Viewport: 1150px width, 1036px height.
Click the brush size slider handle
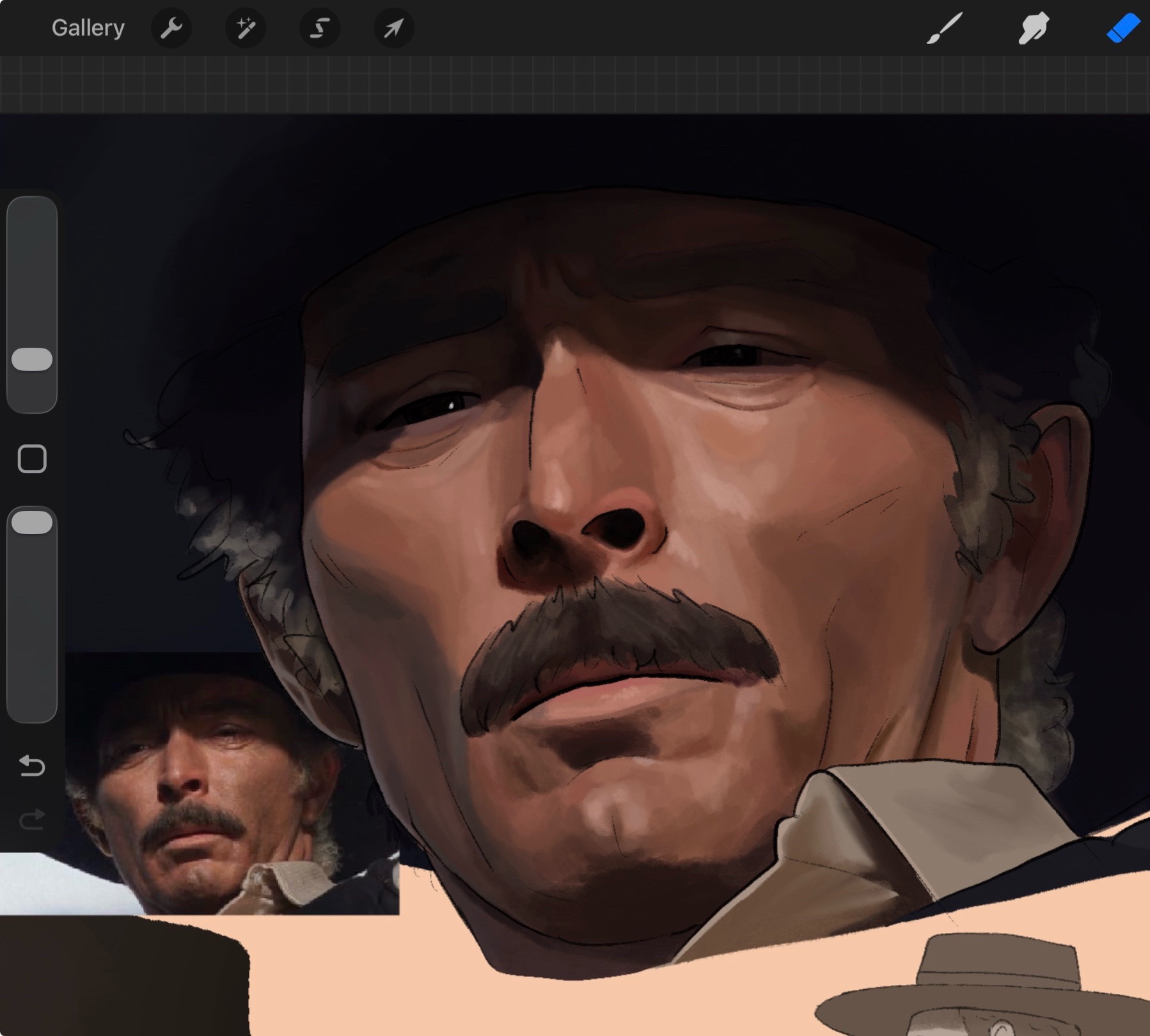[x=32, y=359]
